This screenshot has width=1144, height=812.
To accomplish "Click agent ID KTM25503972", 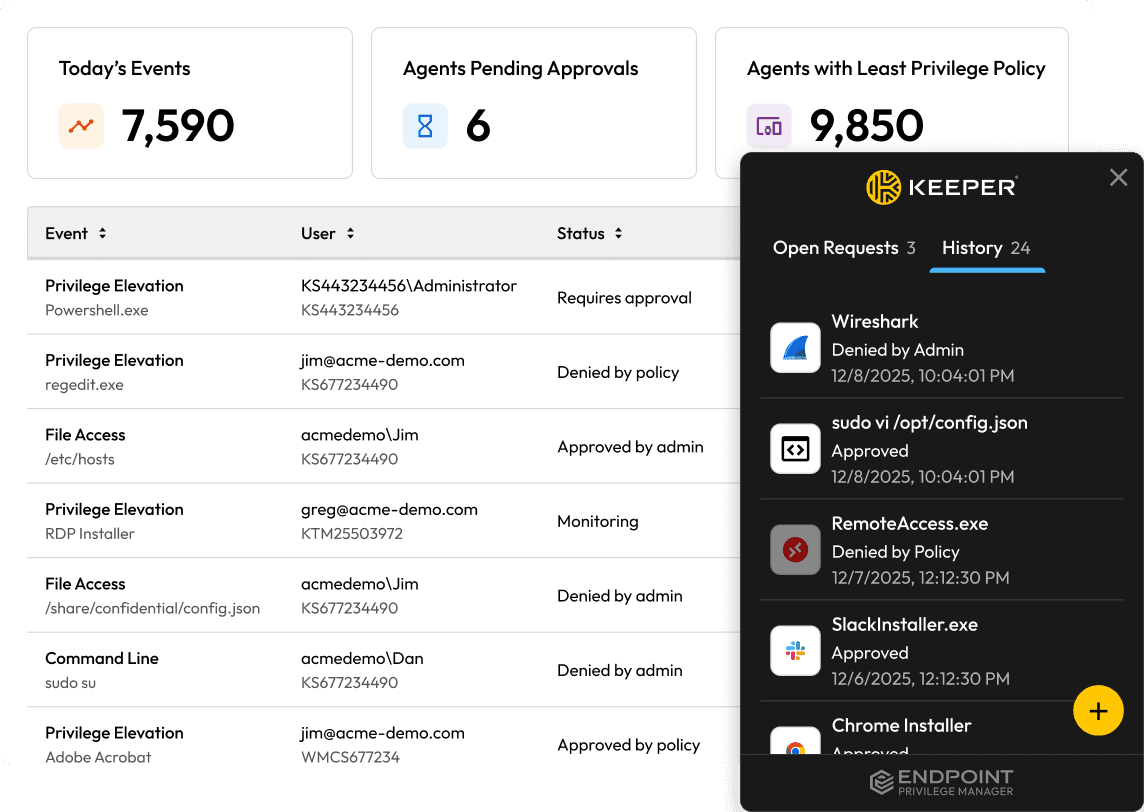I will [x=352, y=533].
